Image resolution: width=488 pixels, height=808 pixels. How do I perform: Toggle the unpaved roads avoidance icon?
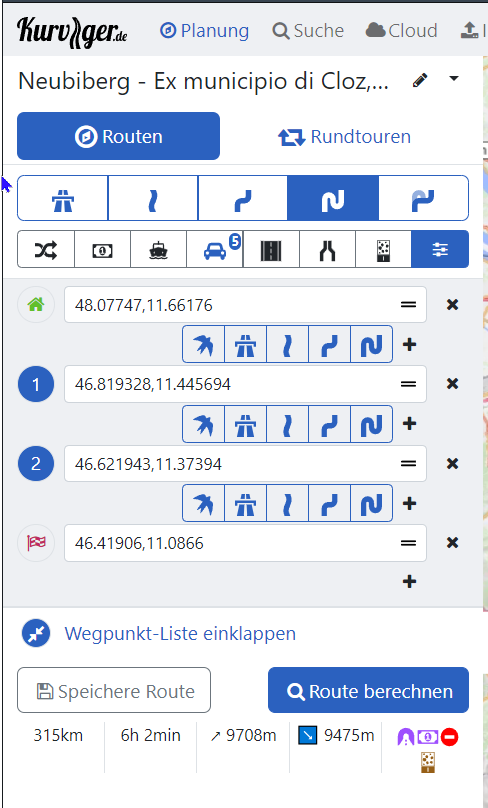(383, 250)
